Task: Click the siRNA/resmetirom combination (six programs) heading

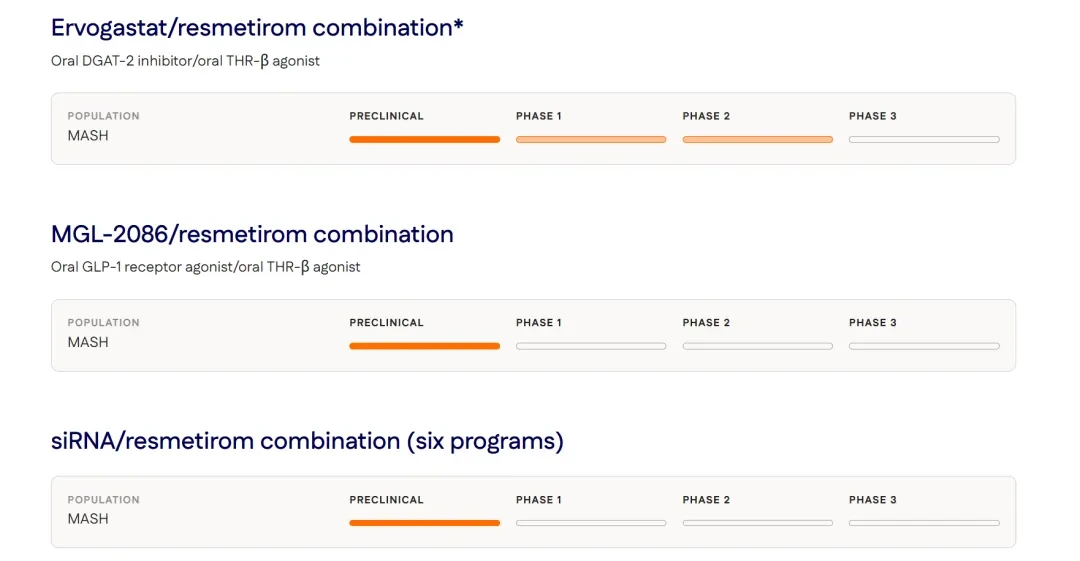Action: click(307, 441)
